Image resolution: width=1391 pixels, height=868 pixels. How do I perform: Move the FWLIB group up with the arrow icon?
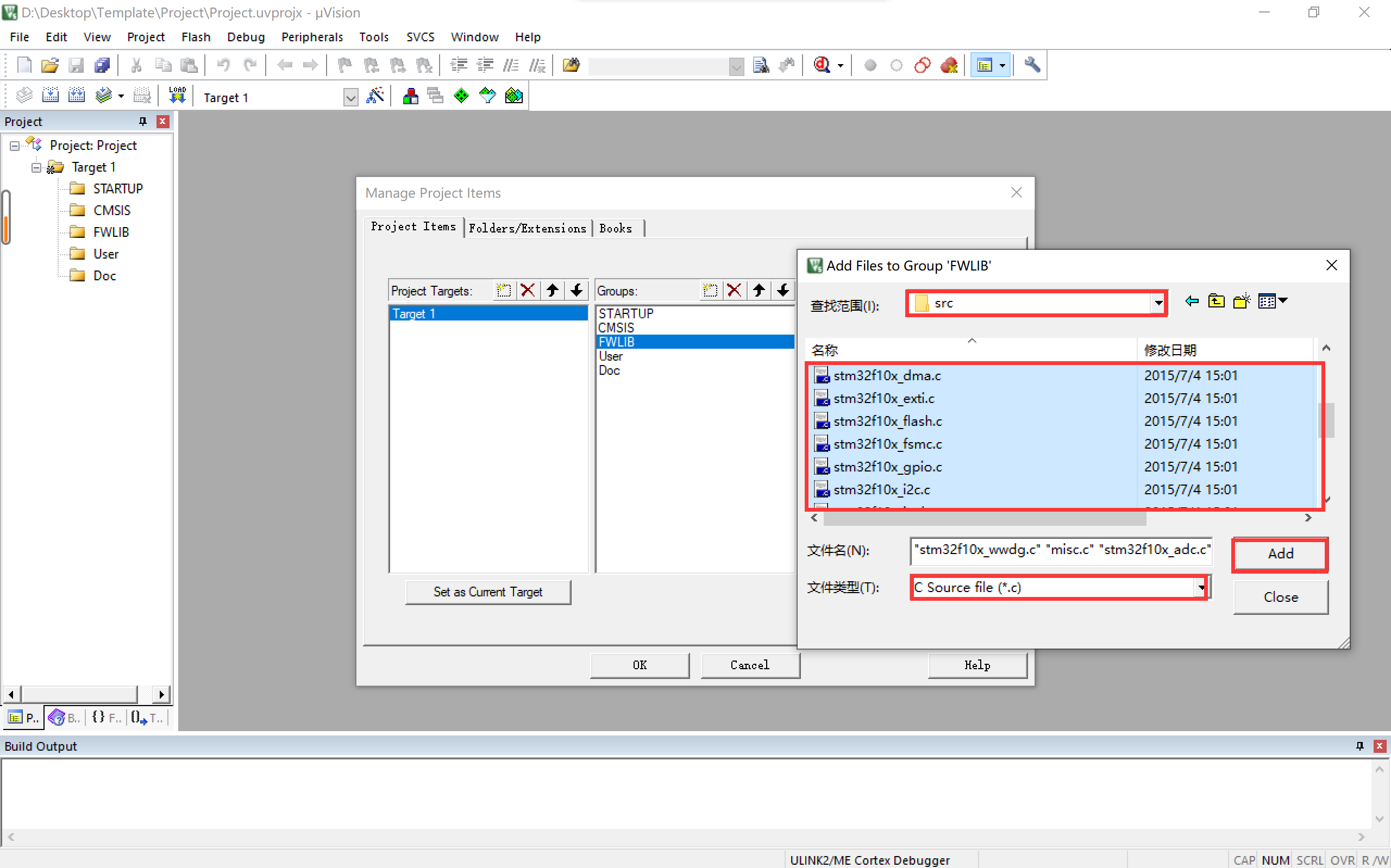click(x=759, y=291)
